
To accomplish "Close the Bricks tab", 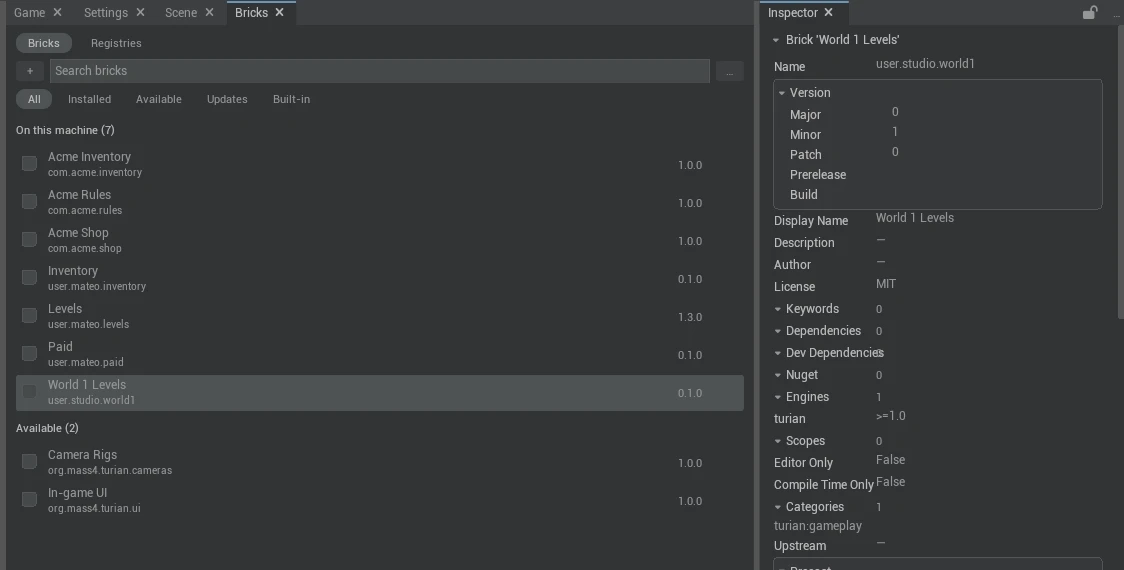I will (x=280, y=12).
